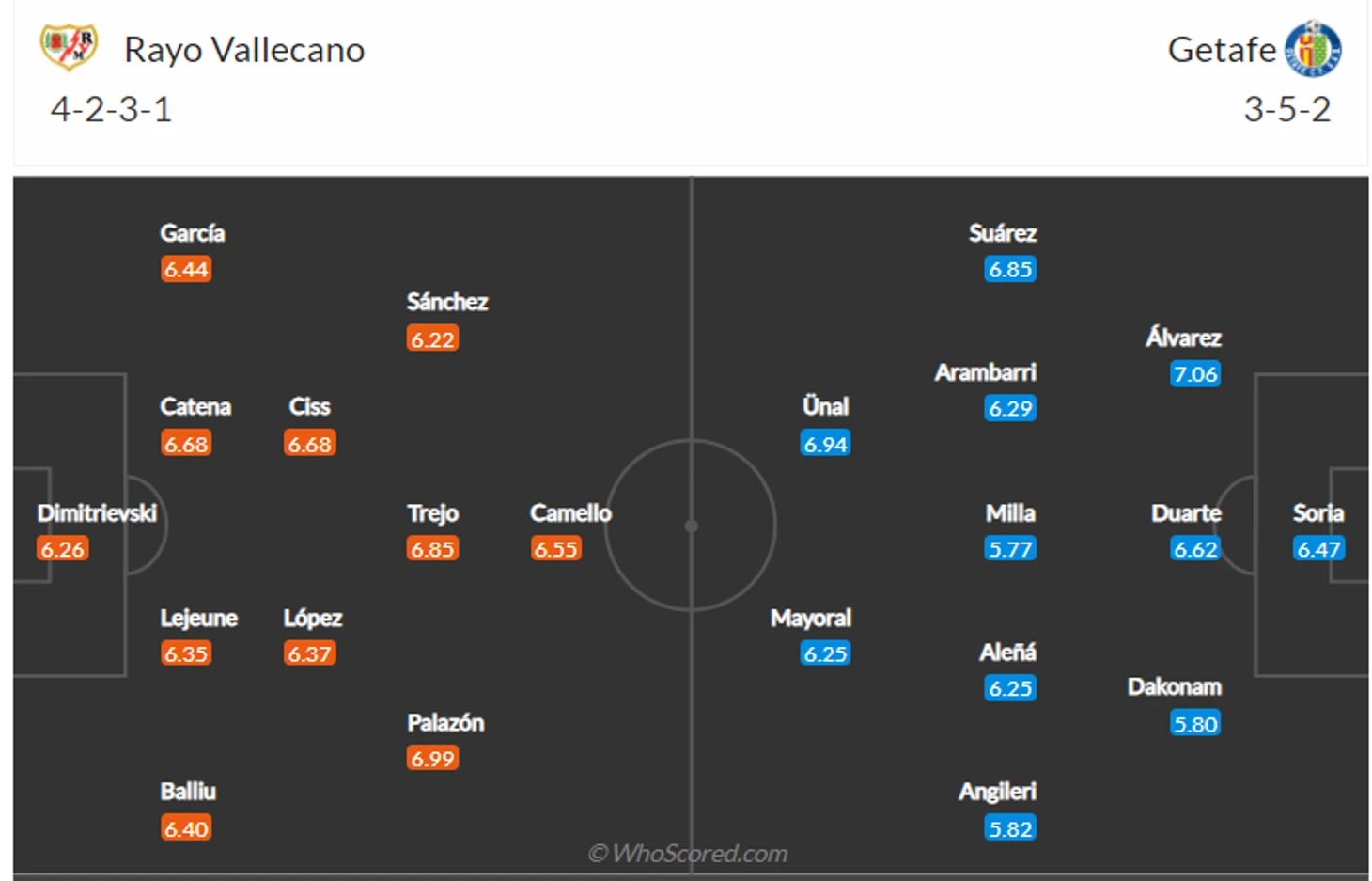Click Milla's 5.77 rating badge

[1010, 549]
